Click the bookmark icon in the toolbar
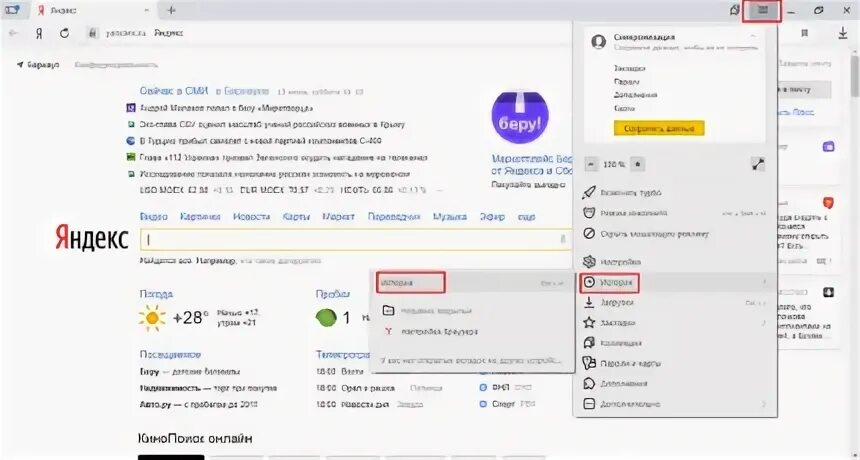The image size is (860, 460). (805, 33)
